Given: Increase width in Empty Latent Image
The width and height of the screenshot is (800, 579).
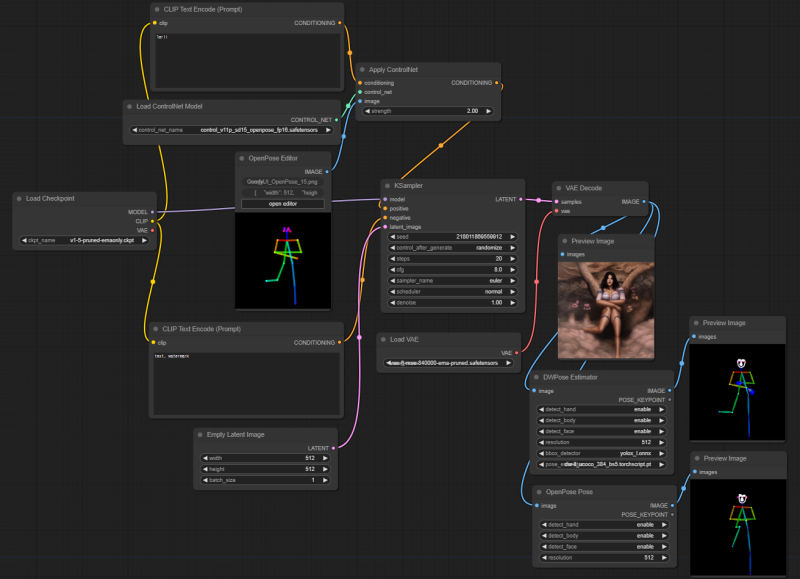Looking at the screenshot, I should (x=326, y=458).
